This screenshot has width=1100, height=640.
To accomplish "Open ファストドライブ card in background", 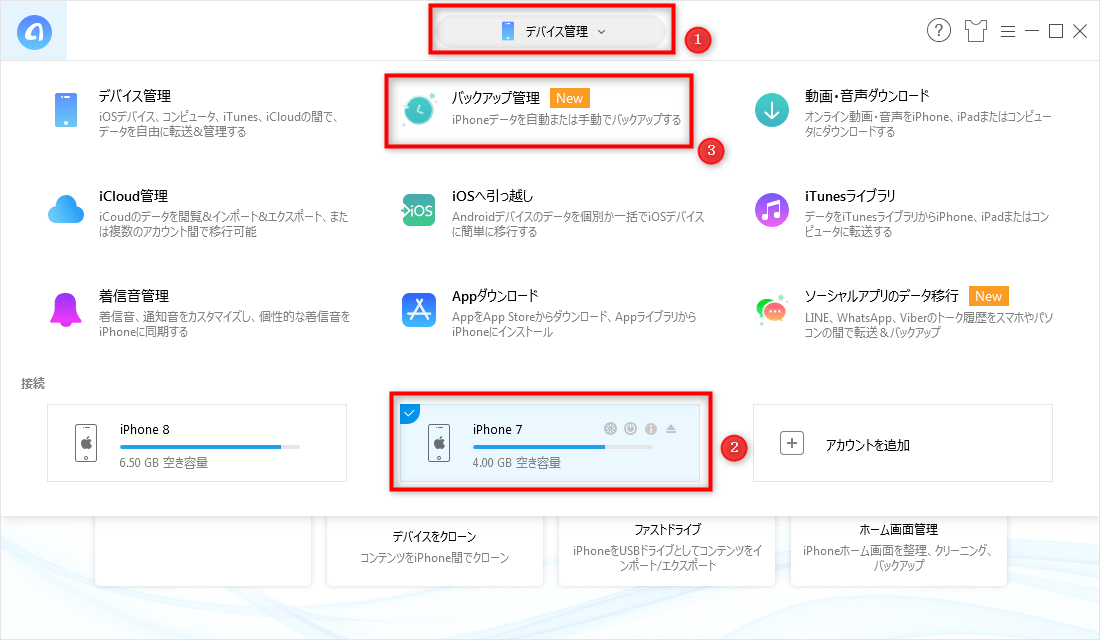I will tap(667, 551).
